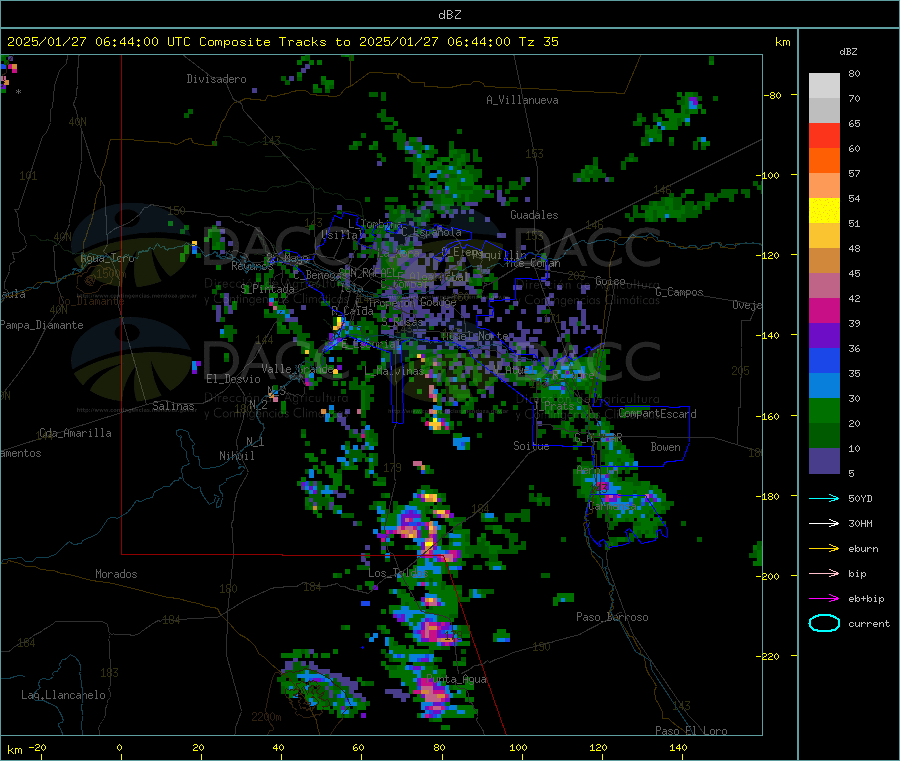Click the 'Composite Tracks' timestamp header line
The width and height of the screenshot is (900, 761).
[282, 42]
